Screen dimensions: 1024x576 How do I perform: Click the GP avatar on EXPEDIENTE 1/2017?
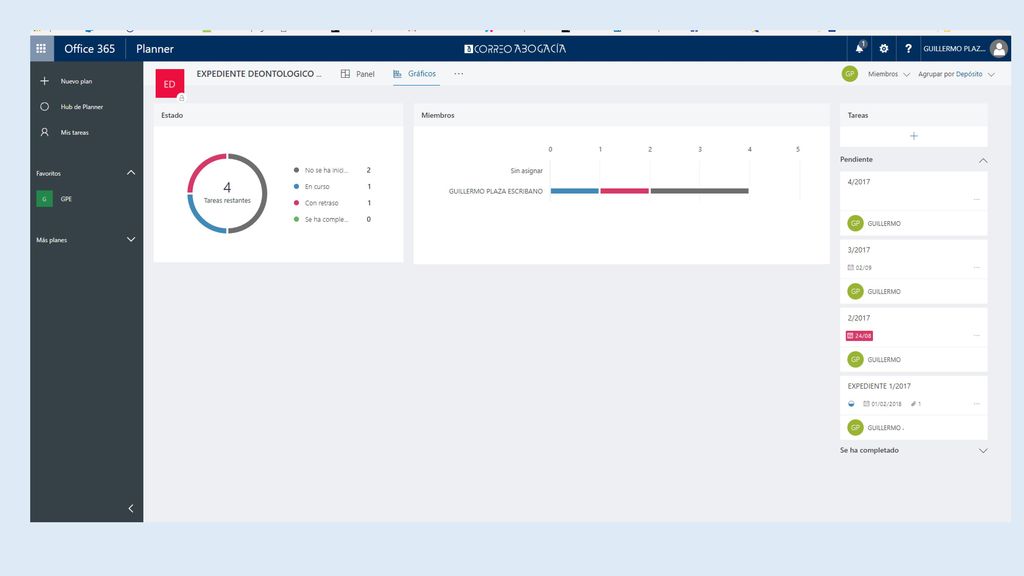pos(856,427)
